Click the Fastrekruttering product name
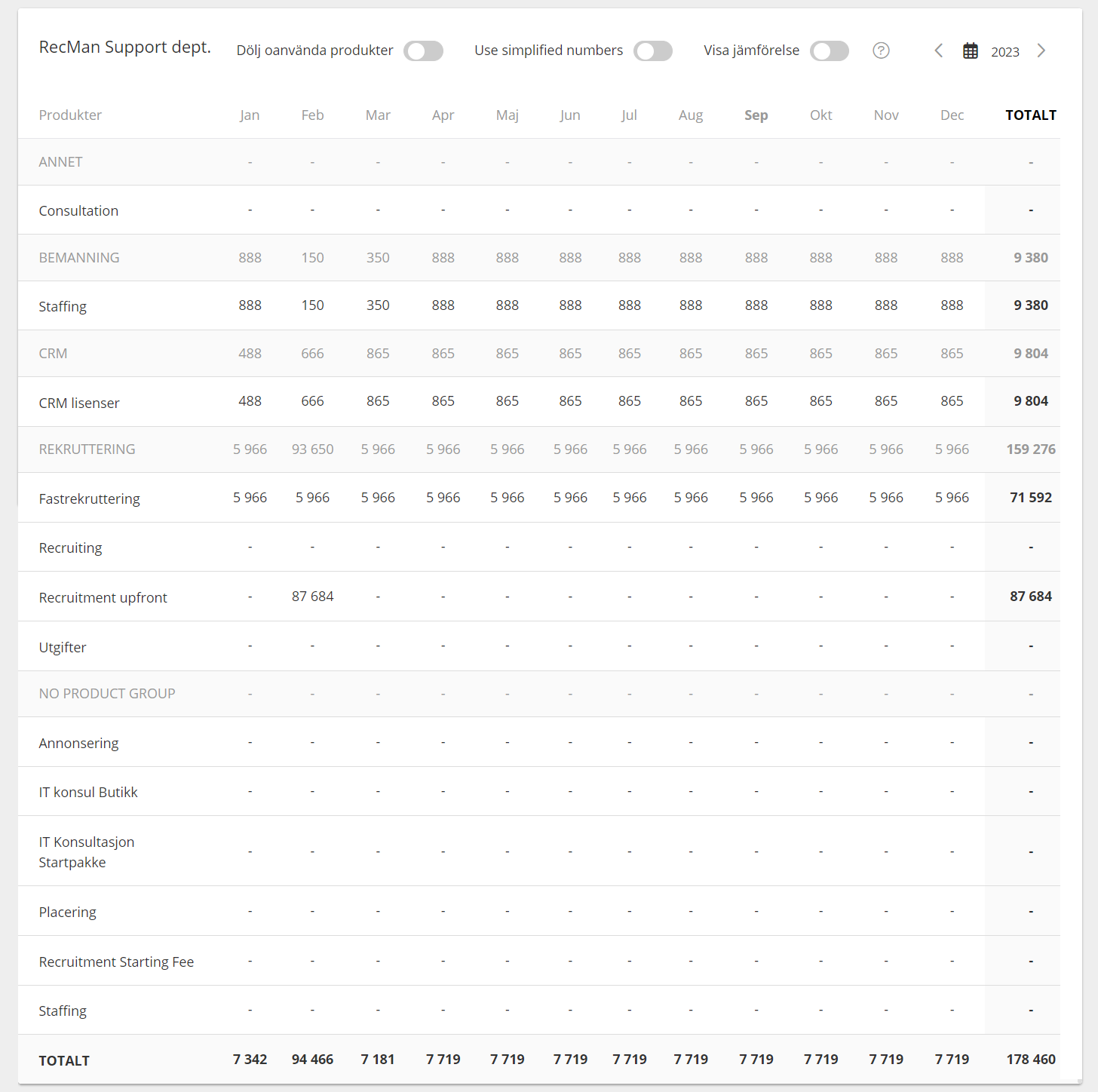Image resolution: width=1098 pixels, height=1092 pixels. pos(90,498)
